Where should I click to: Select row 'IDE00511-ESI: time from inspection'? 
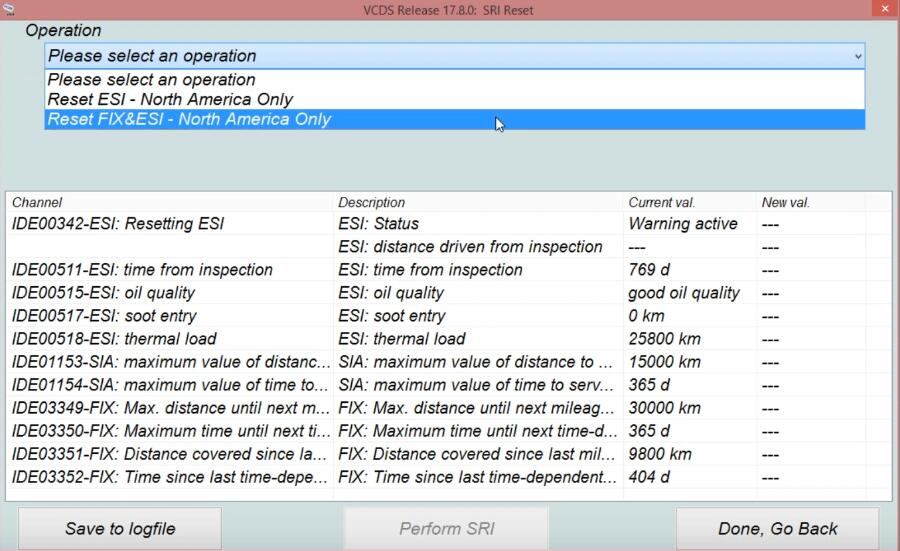click(449, 270)
